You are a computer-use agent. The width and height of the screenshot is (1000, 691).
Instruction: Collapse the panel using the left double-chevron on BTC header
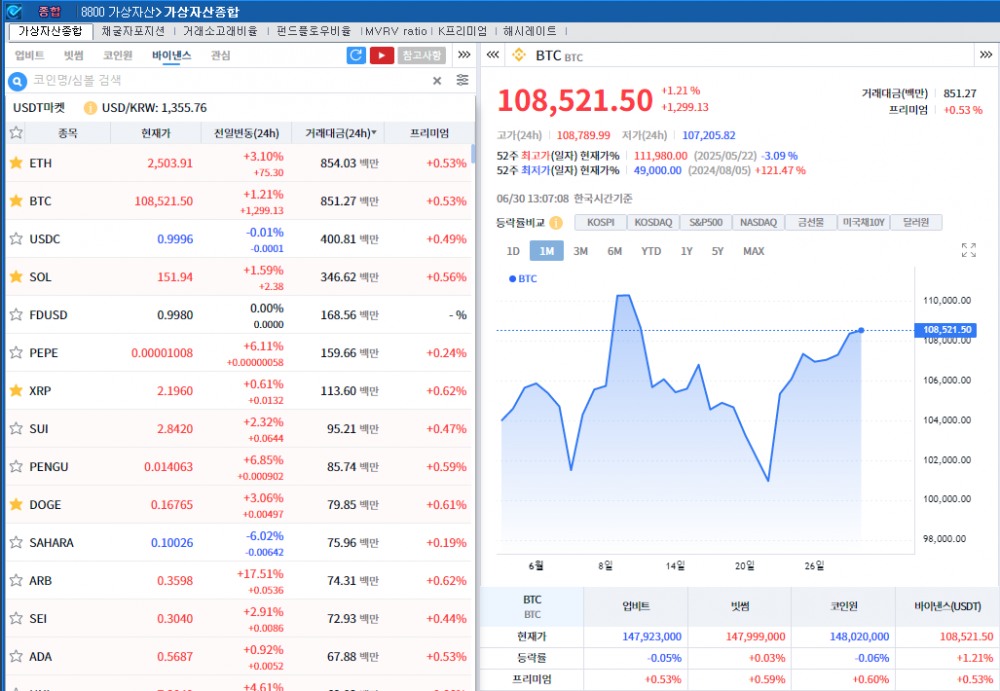[491, 56]
